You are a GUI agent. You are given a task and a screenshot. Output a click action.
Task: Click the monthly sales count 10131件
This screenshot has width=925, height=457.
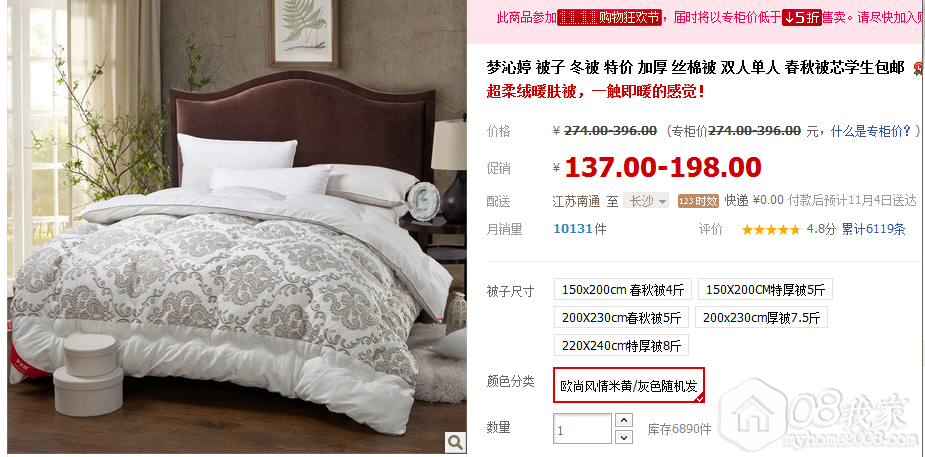click(x=579, y=229)
